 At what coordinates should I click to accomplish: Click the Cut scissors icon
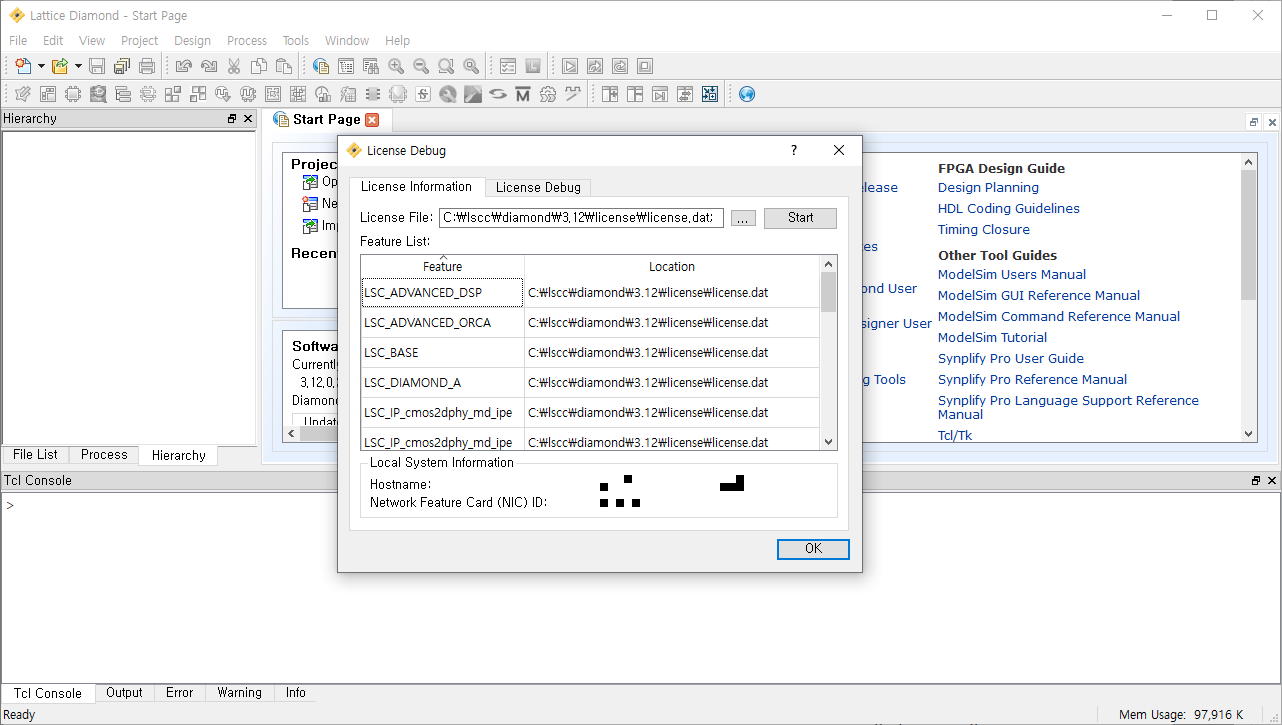pos(234,66)
